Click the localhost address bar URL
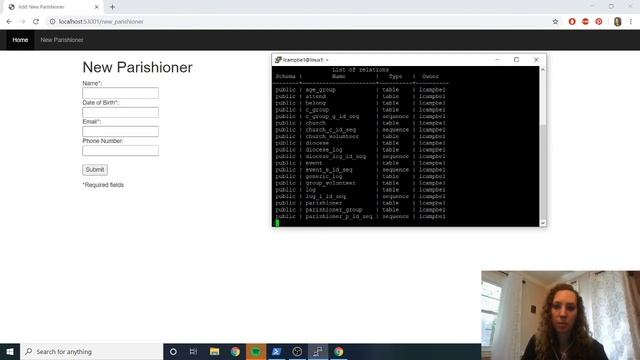The image size is (640, 360). (x=101, y=22)
